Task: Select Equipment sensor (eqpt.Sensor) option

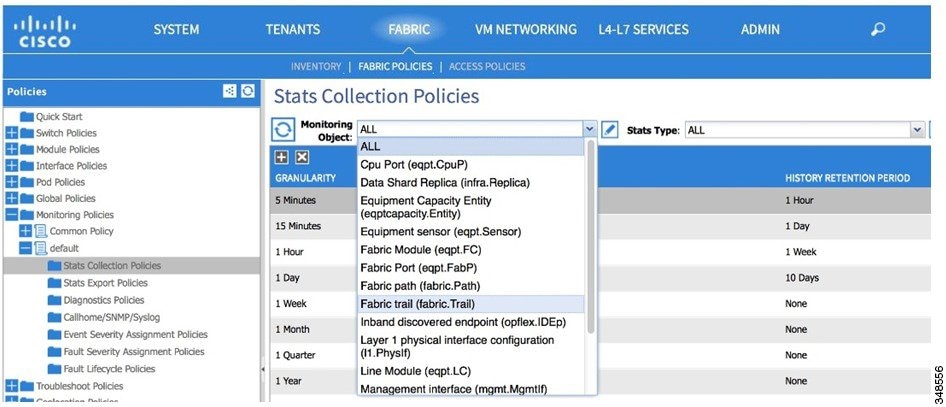Action: point(471,232)
